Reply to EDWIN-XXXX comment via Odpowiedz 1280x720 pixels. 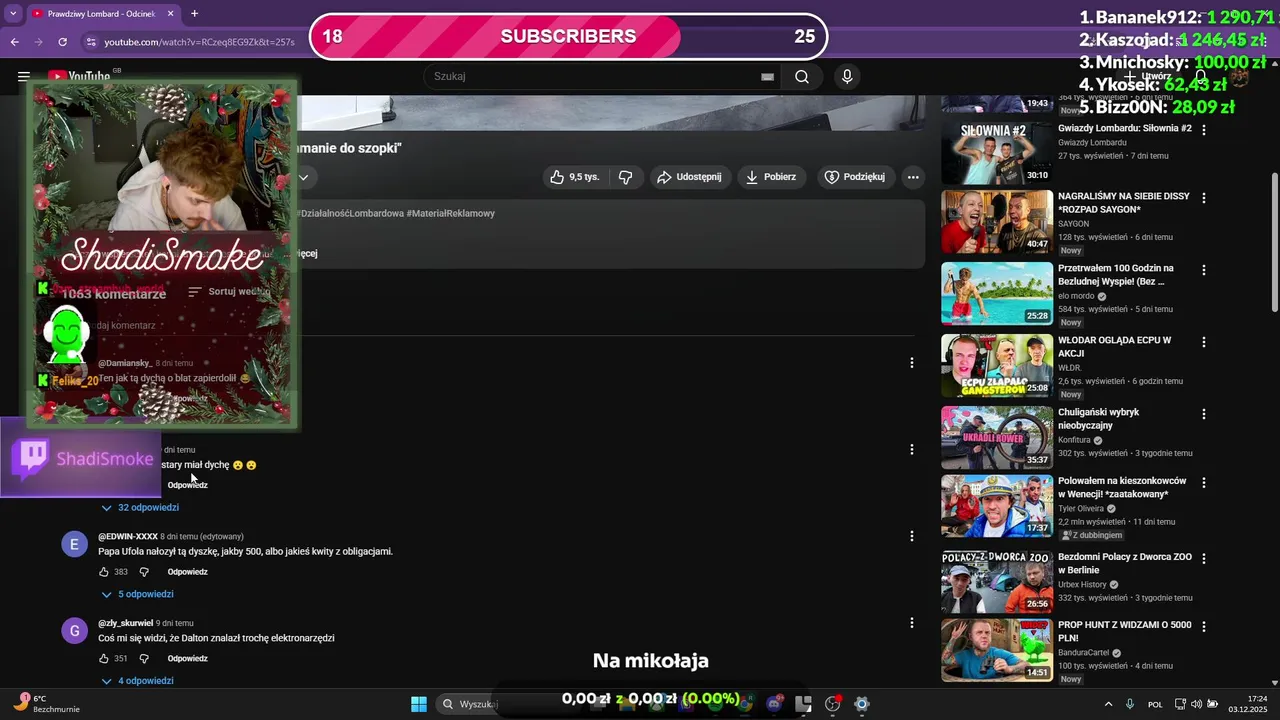click(x=188, y=572)
